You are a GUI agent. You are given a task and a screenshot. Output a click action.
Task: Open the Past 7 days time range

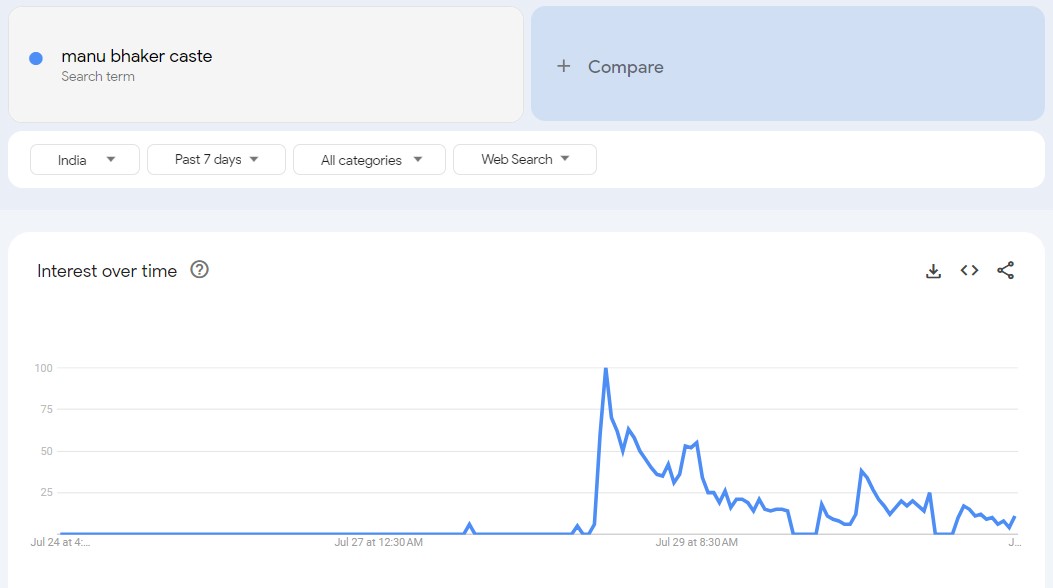(x=216, y=160)
